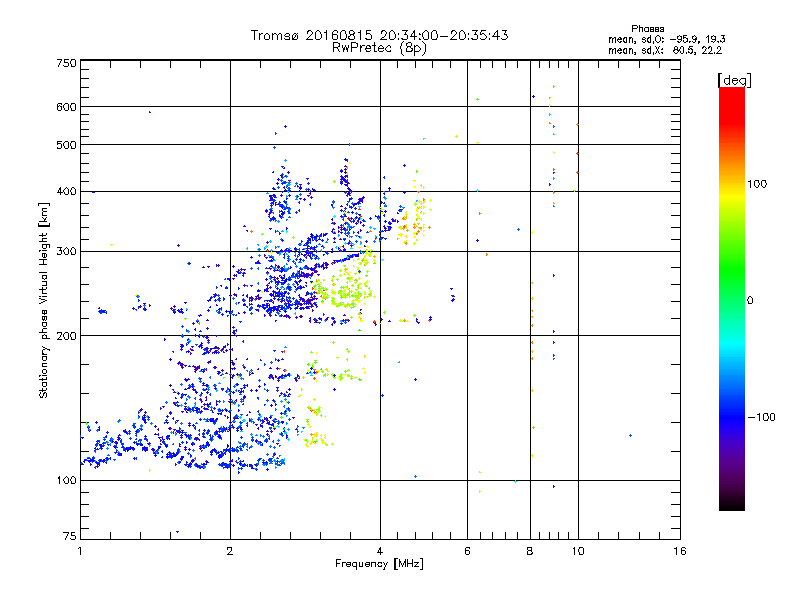Image resolution: width=800 pixels, height=600 pixels.
Task: Click the 'RwPretec (8p)' subtitle
Action: [x=379, y=48]
